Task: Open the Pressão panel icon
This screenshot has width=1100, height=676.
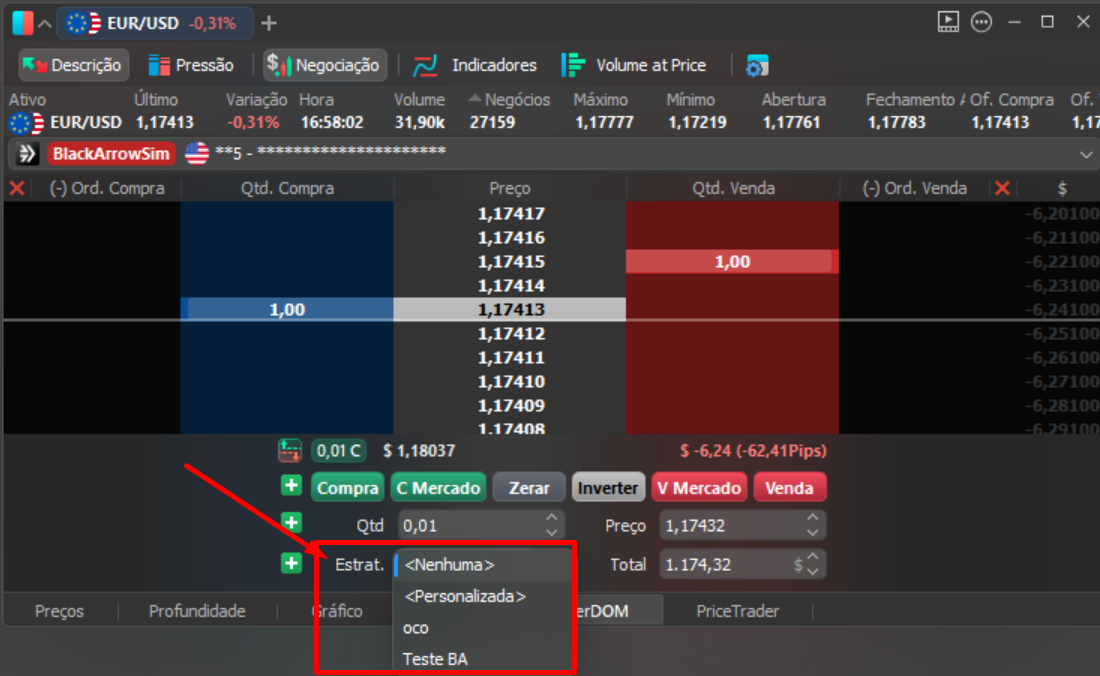Action: 159,65
